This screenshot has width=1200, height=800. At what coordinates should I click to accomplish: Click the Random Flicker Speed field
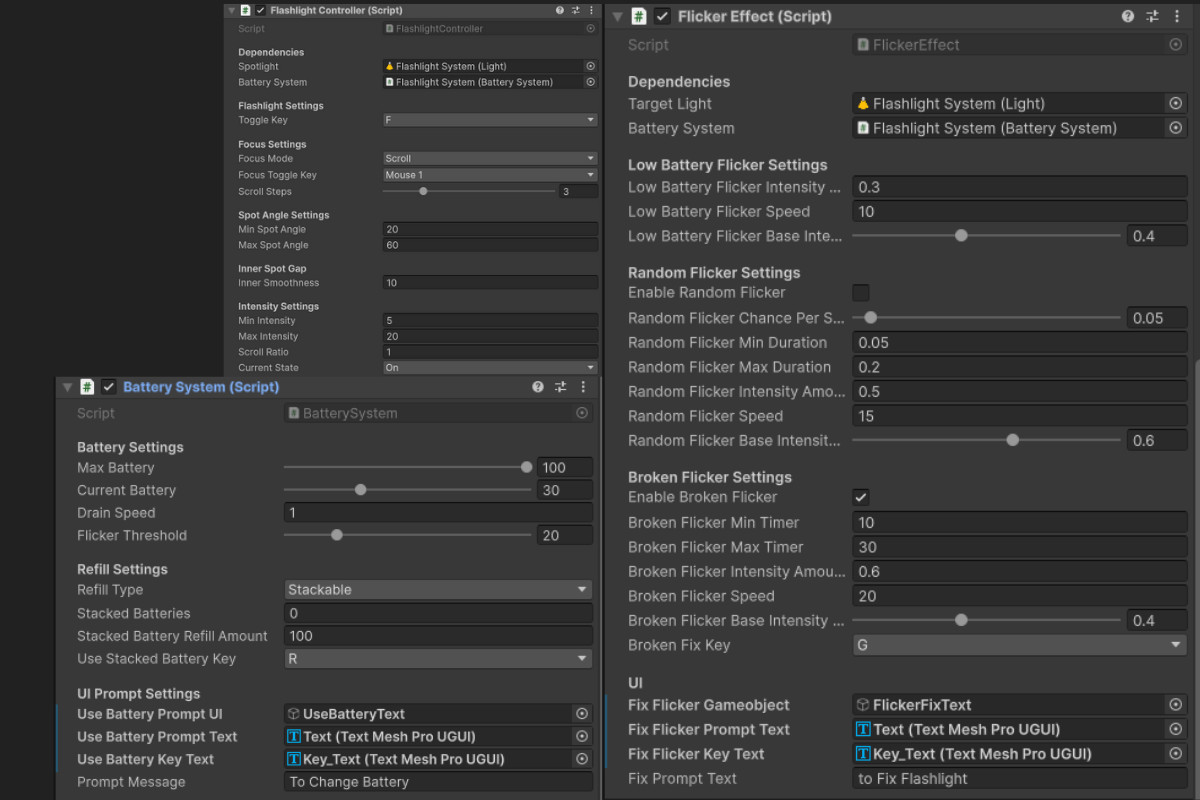point(1020,416)
